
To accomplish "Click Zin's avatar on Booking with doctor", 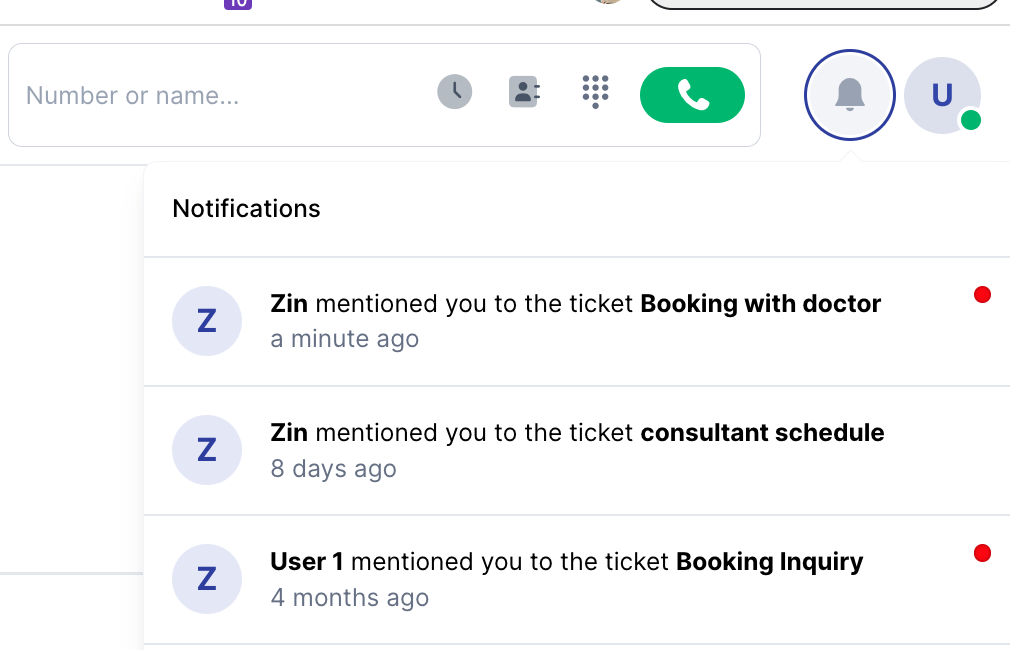I will coord(207,321).
